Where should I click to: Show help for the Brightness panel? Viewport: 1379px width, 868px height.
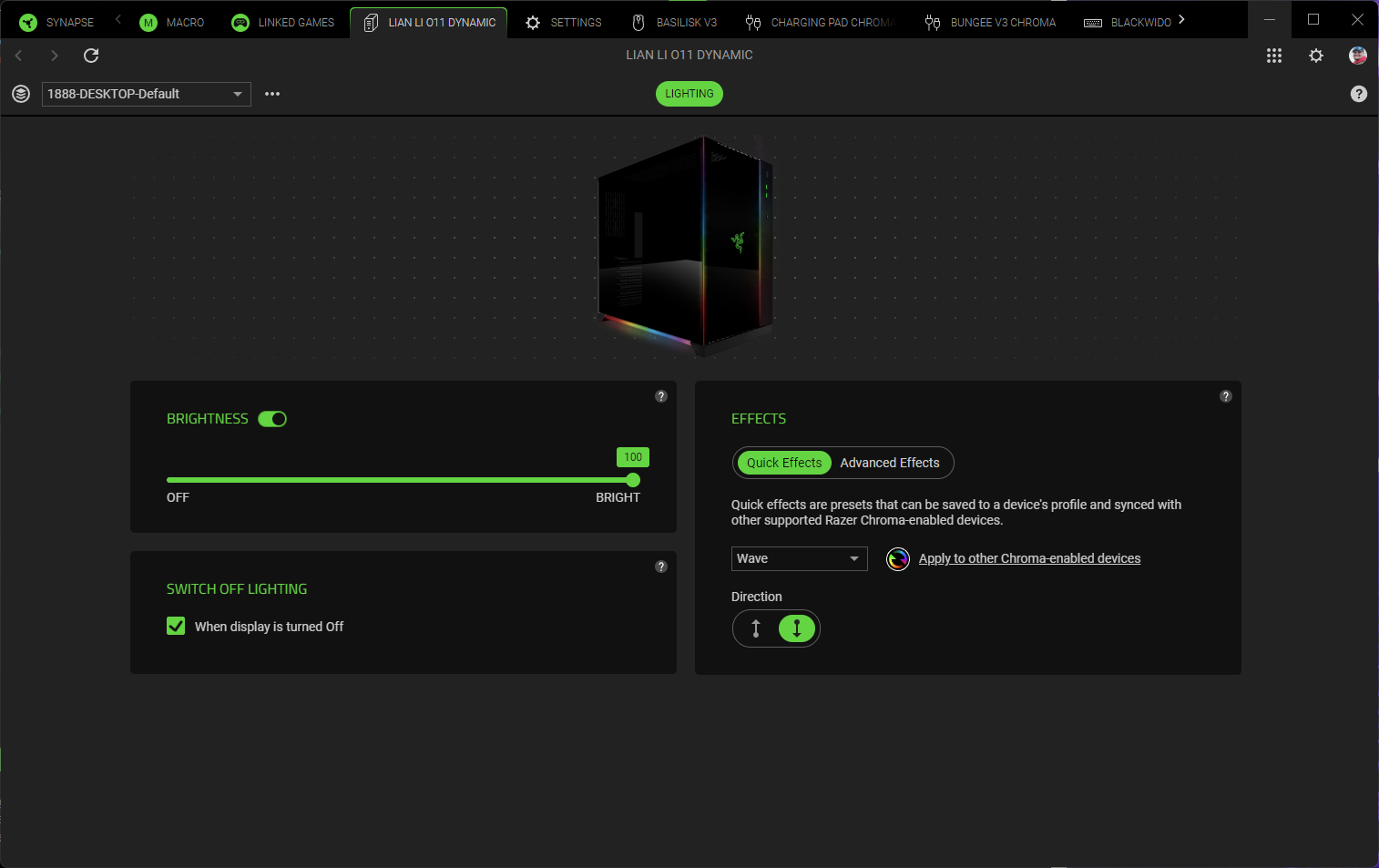point(661,396)
